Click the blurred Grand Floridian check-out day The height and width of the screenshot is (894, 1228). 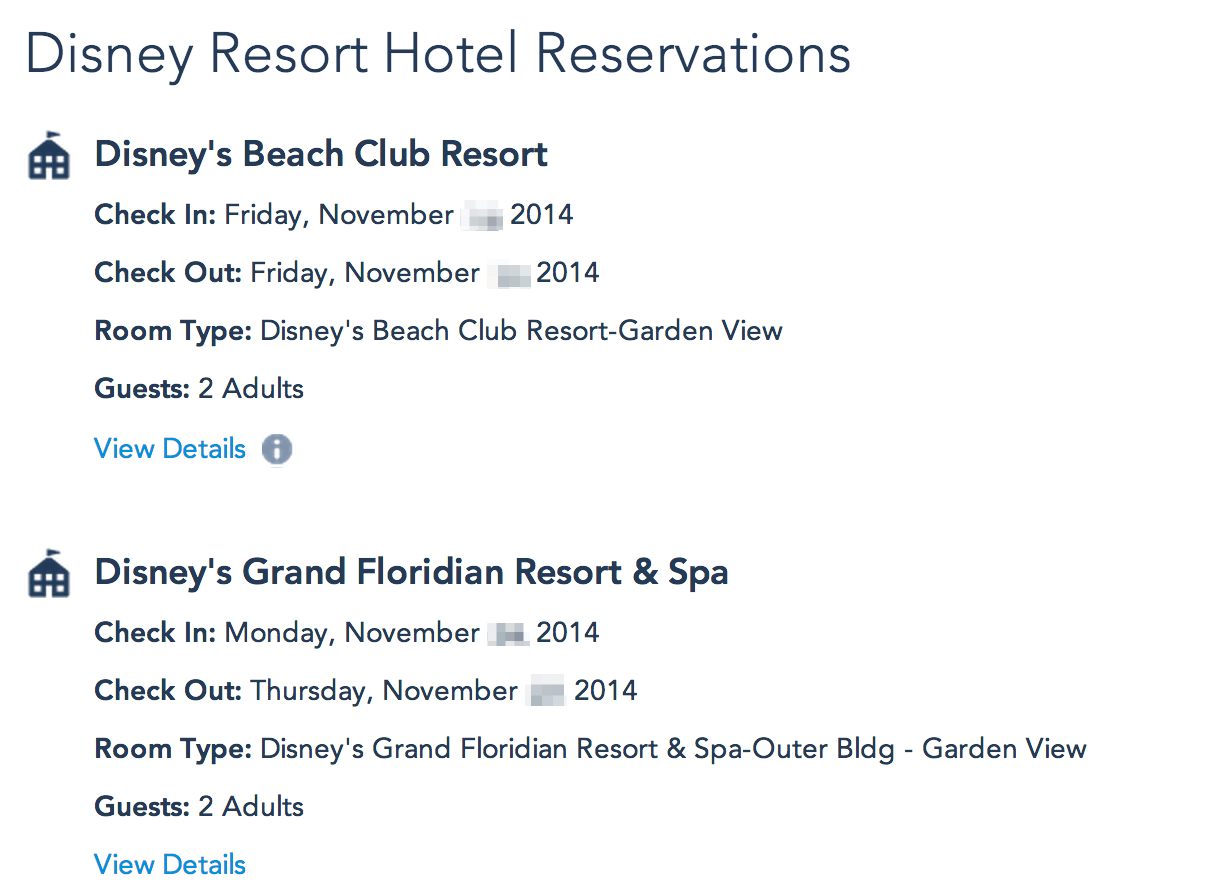[x=546, y=692]
